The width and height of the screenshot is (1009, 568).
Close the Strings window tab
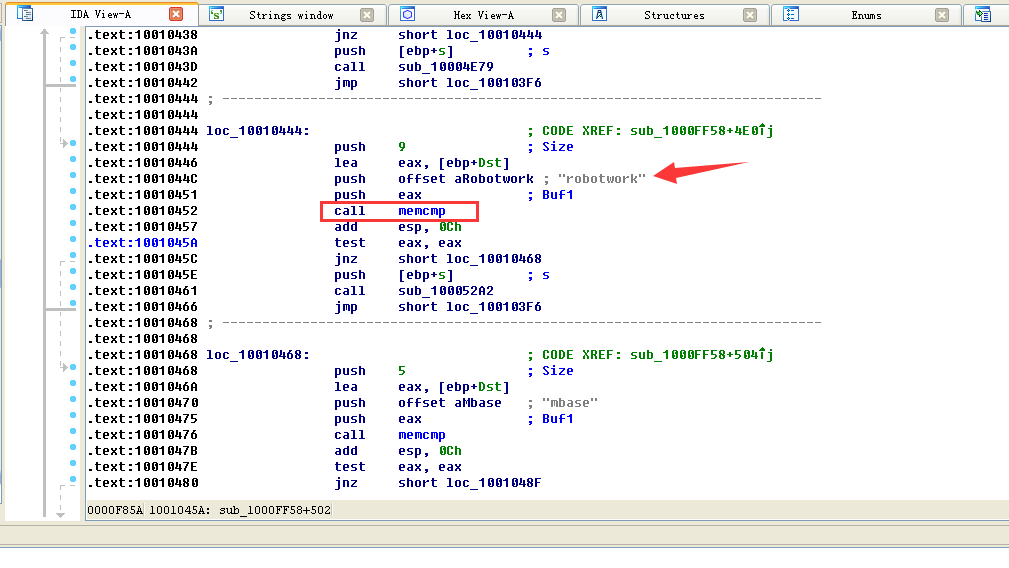pyautogui.click(x=367, y=15)
